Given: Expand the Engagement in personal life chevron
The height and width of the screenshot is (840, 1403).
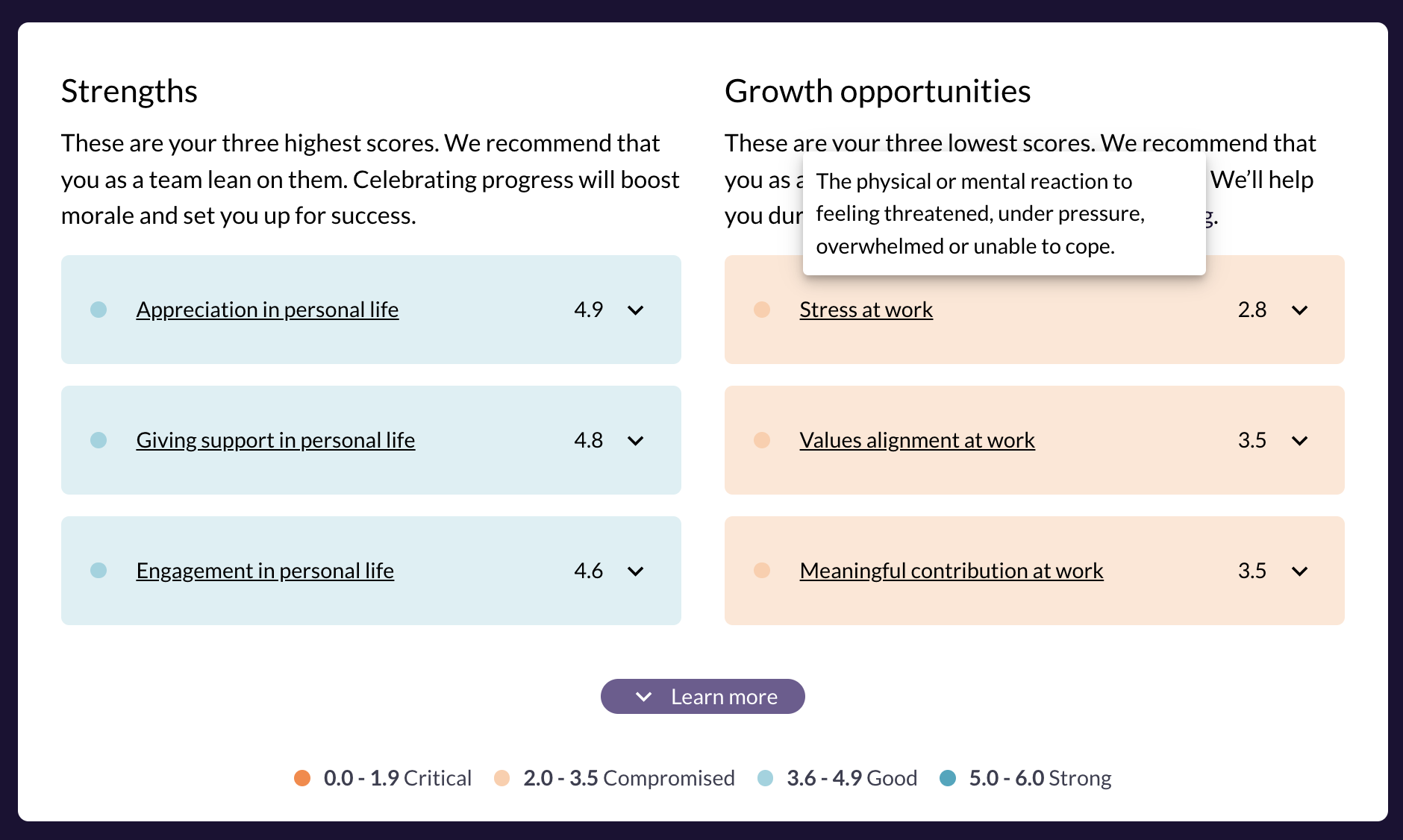Looking at the screenshot, I should click(635, 571).
